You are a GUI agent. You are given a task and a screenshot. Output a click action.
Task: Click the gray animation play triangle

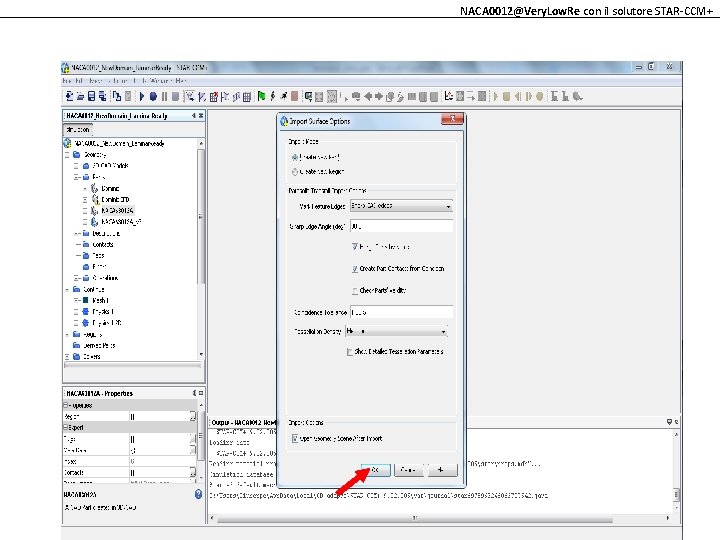coord(496,96)
